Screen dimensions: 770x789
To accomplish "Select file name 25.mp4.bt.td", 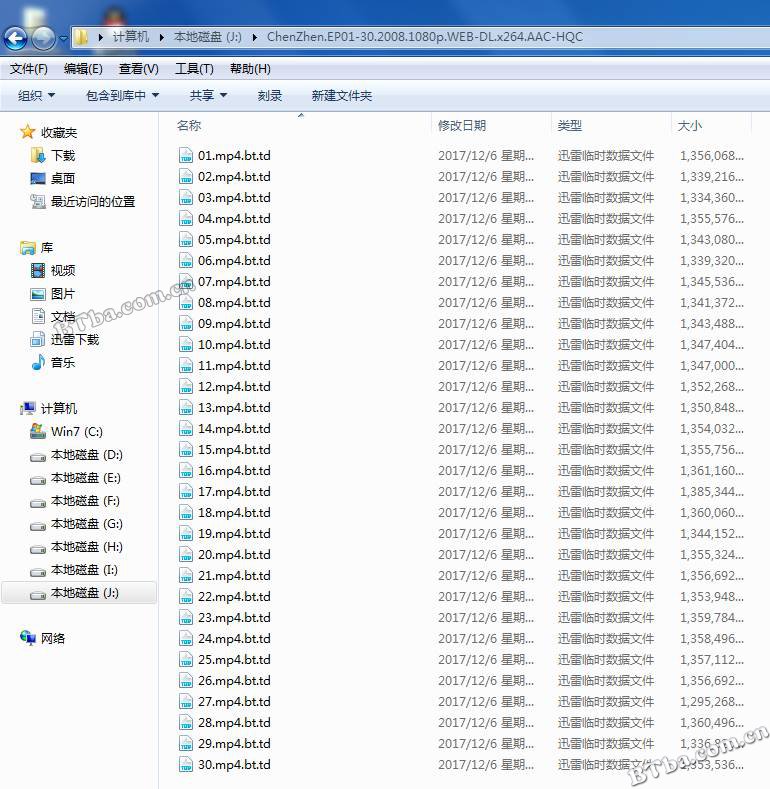I will click(234, 659).
